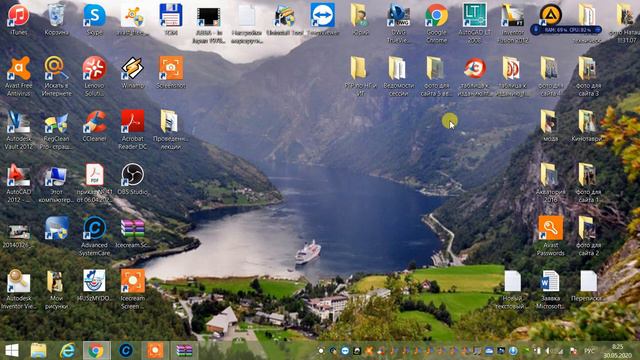Click the AIMP RAM/CPU monitor widget
The image size is (640, 360).
pos(567,29)
